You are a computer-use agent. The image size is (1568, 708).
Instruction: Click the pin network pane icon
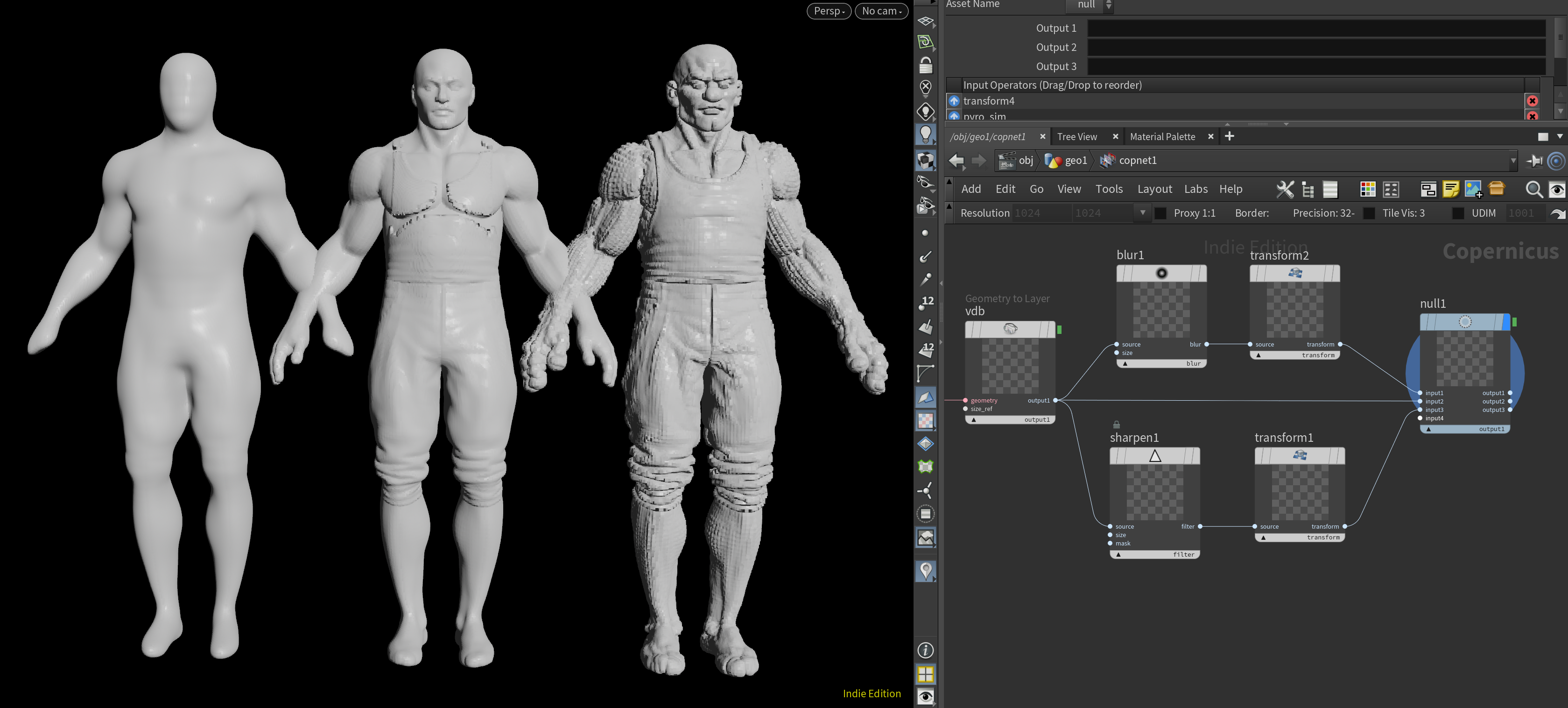pyautogui.click(x=1534, y=161)
